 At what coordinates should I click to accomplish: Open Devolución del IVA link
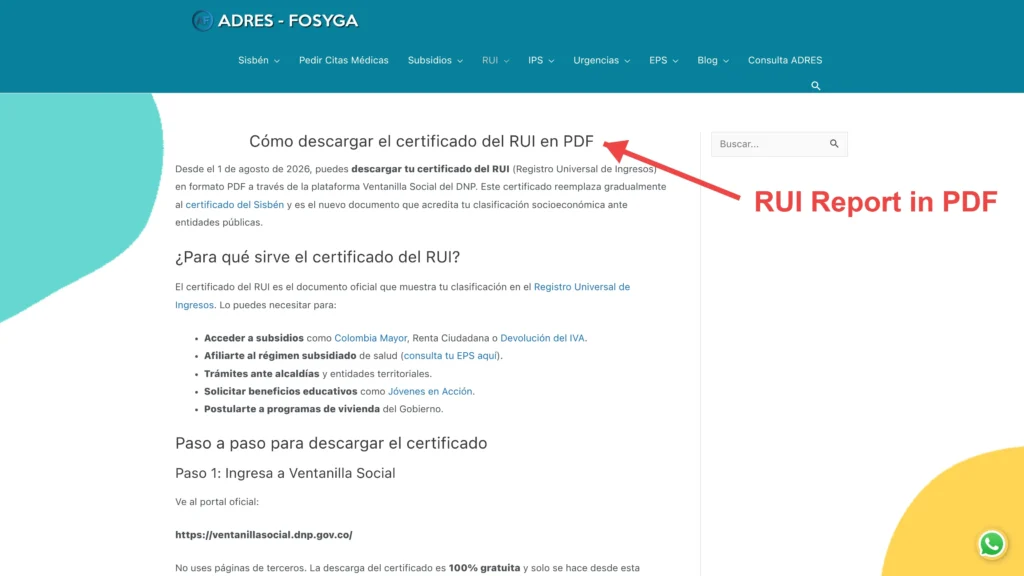pyautogui.click(x=542, y=338)
